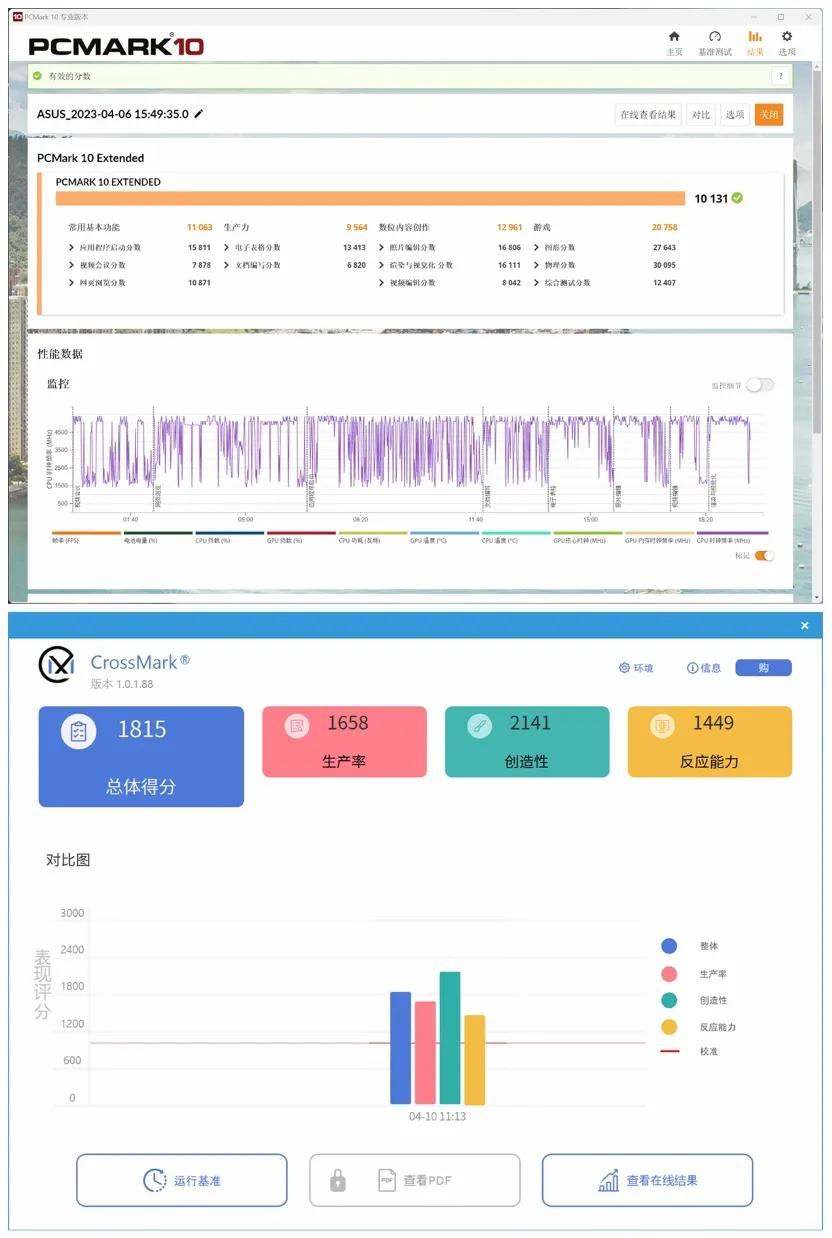Click the icon on the 生产率 card

tap(297, 726)
